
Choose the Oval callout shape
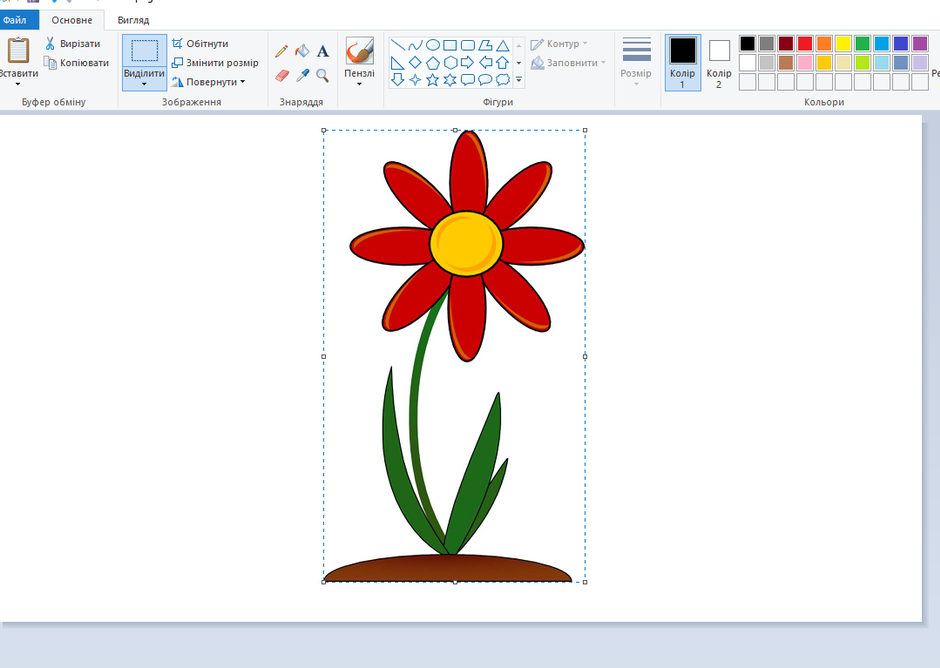[x=485, y=80]
